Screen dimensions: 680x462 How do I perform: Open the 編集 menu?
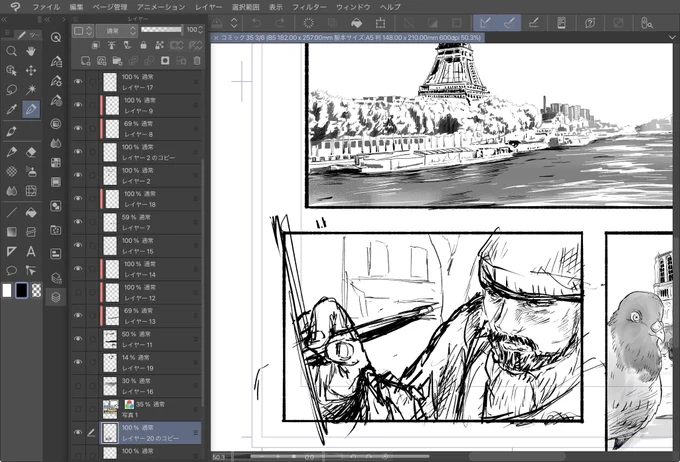point(76,7)
